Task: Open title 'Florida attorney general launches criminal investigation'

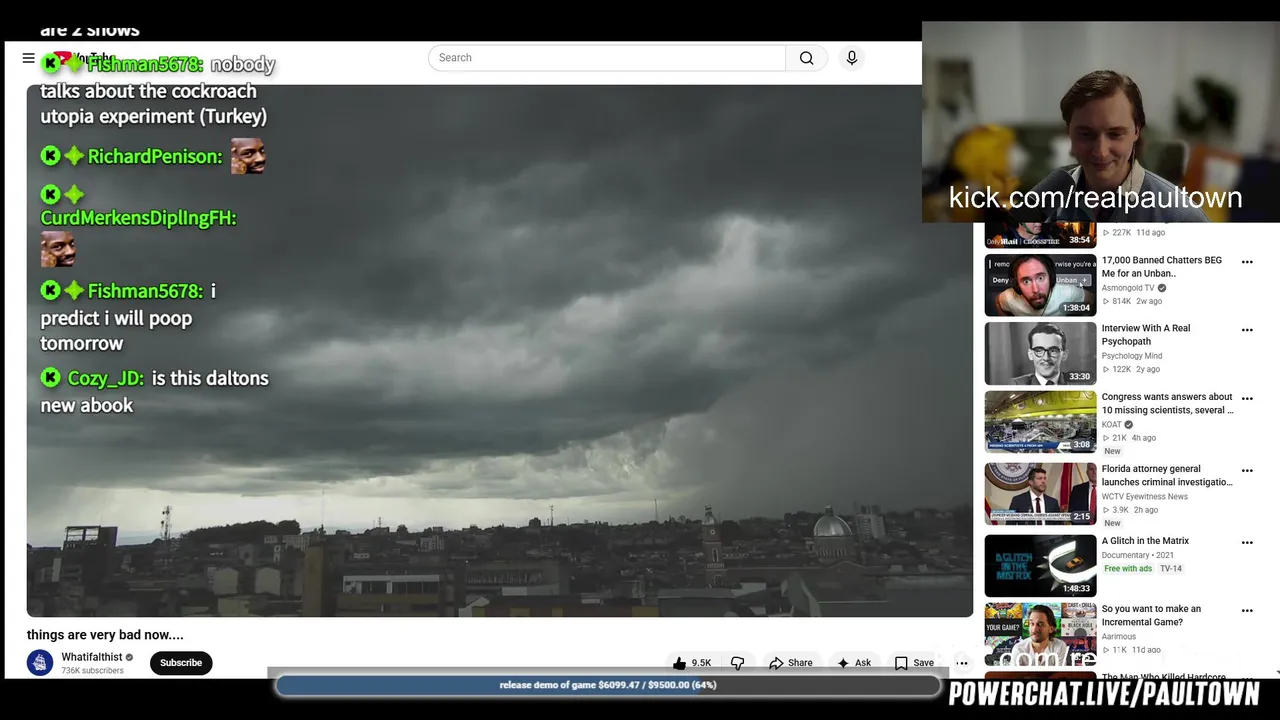Action: tap(1168, 475)
